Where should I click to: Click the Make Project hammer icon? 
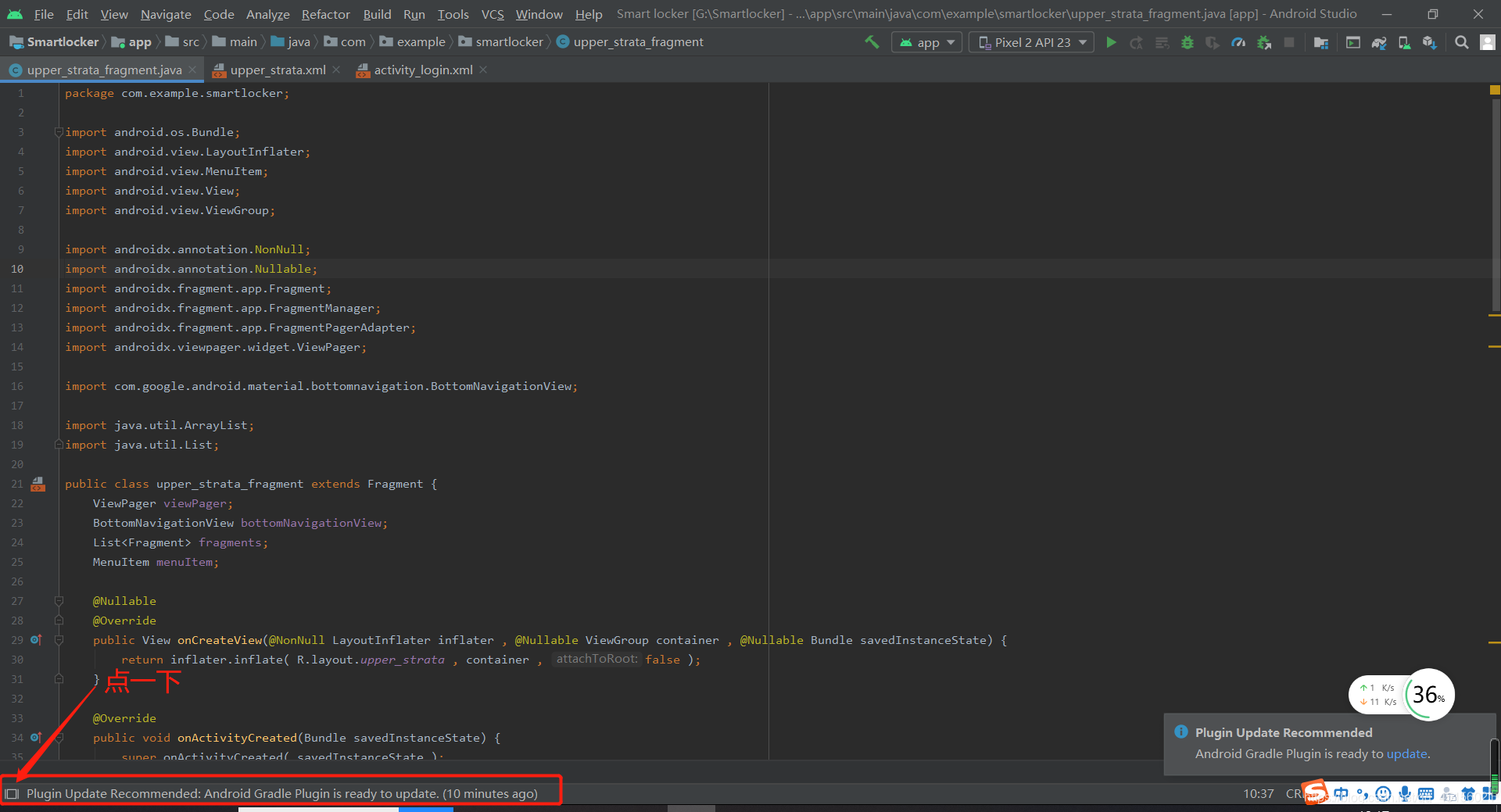click(x=872, y=42)
